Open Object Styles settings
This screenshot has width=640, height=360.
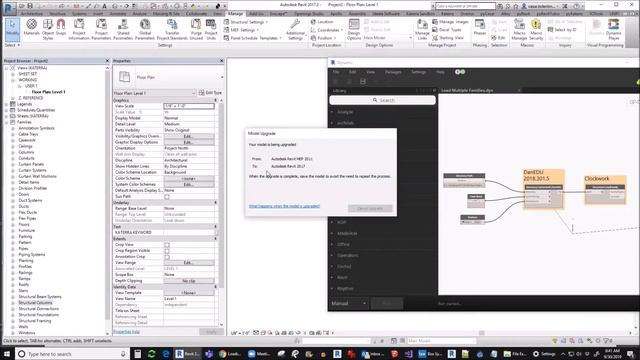pyautogui.click(x=48, y=29)
